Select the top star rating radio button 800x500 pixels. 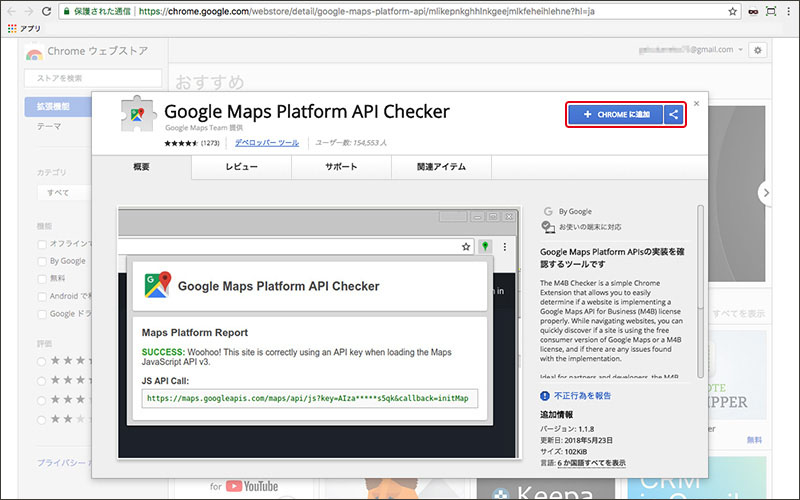pyautogui.click(x=41, y=361)
